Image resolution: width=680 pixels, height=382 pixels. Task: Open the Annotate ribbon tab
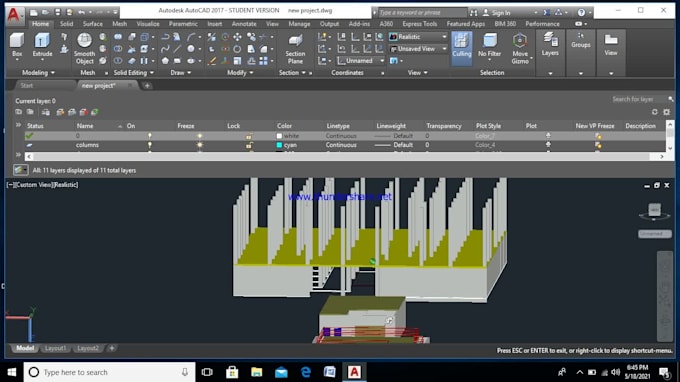[x=244, y=24]
